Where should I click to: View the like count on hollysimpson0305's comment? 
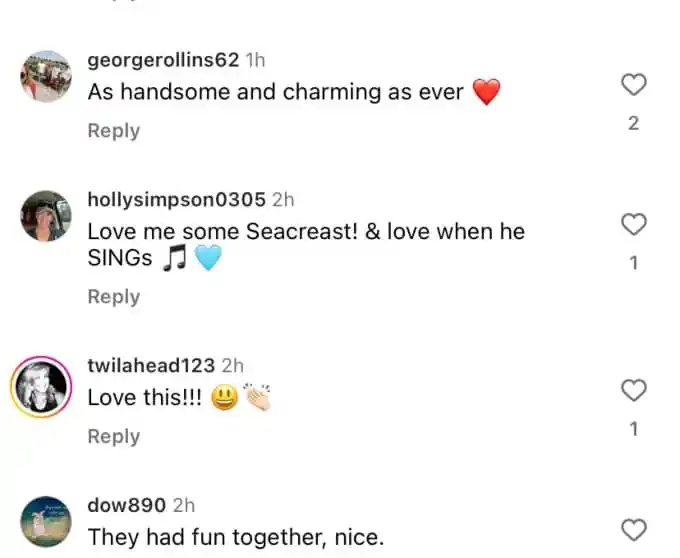point(634,263)
